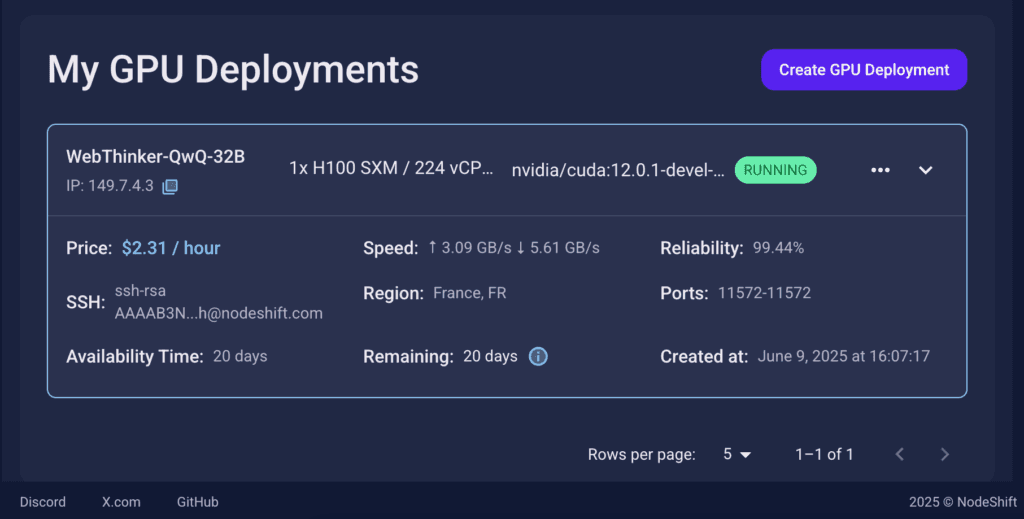Click the Remaining time info icon
Screen dimensions: 1024x519
click(x=538, y=356)
